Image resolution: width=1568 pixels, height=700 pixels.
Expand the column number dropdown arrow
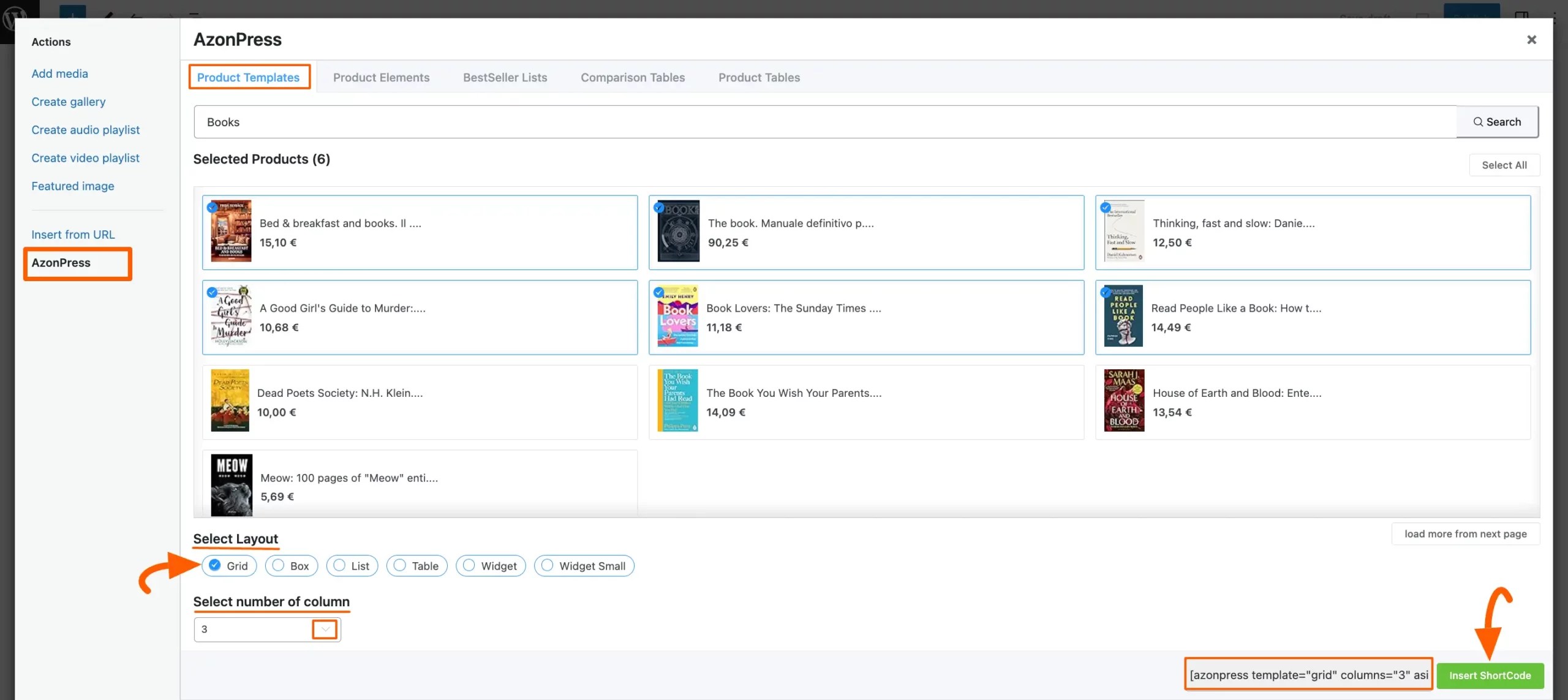click(x=325, y=629)
